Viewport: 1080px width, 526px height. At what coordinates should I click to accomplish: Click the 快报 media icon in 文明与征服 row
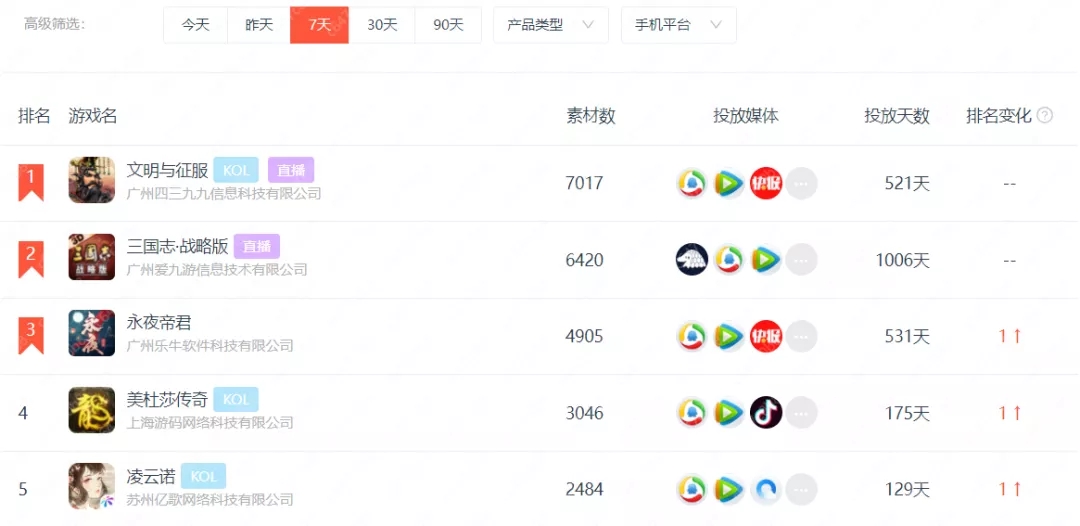coord(766,183)
